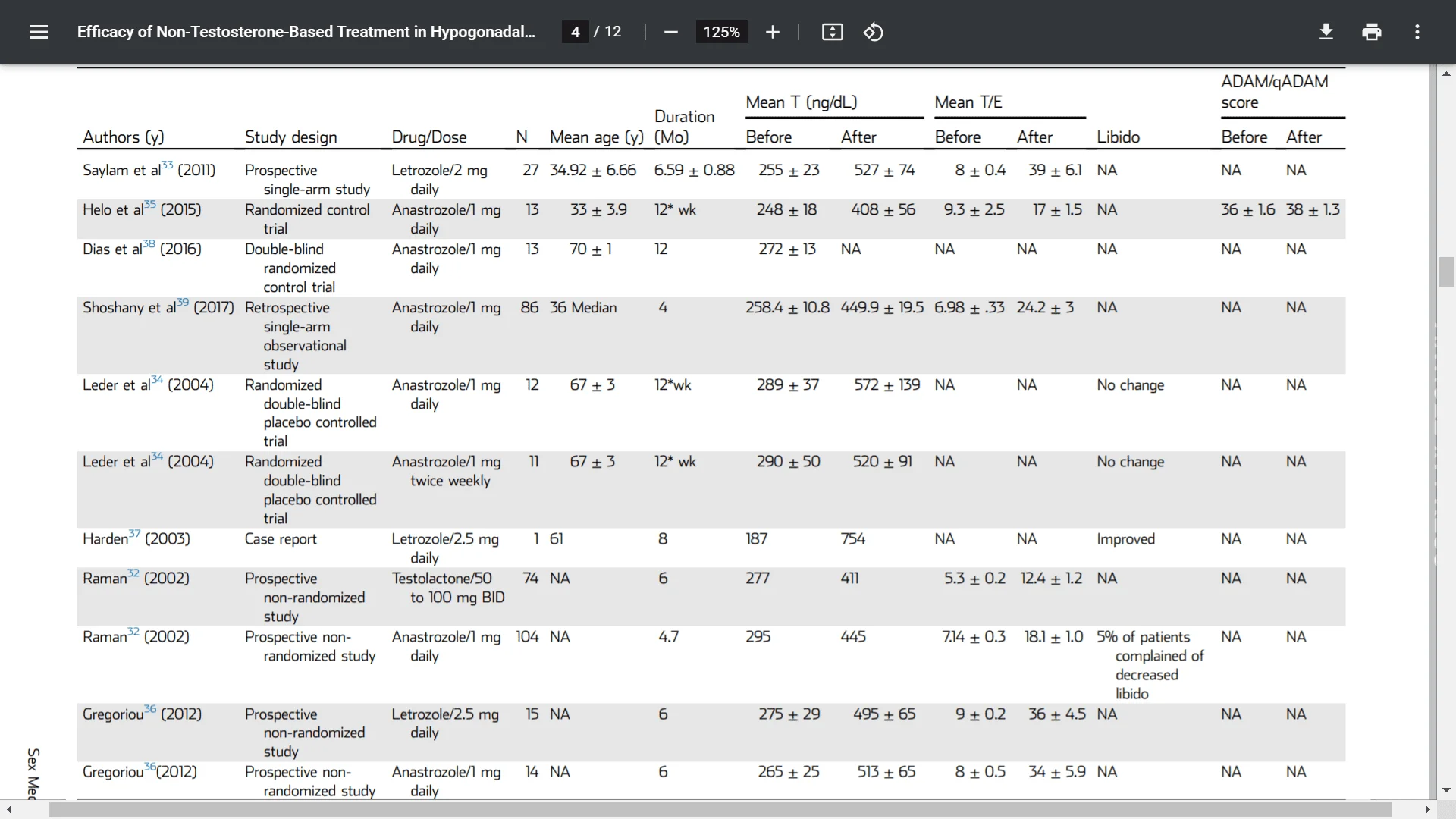The width and height of the screenshot is (1456, 819).
Task: Click the horizontal scrollbar left arrow
Action: 8,810
